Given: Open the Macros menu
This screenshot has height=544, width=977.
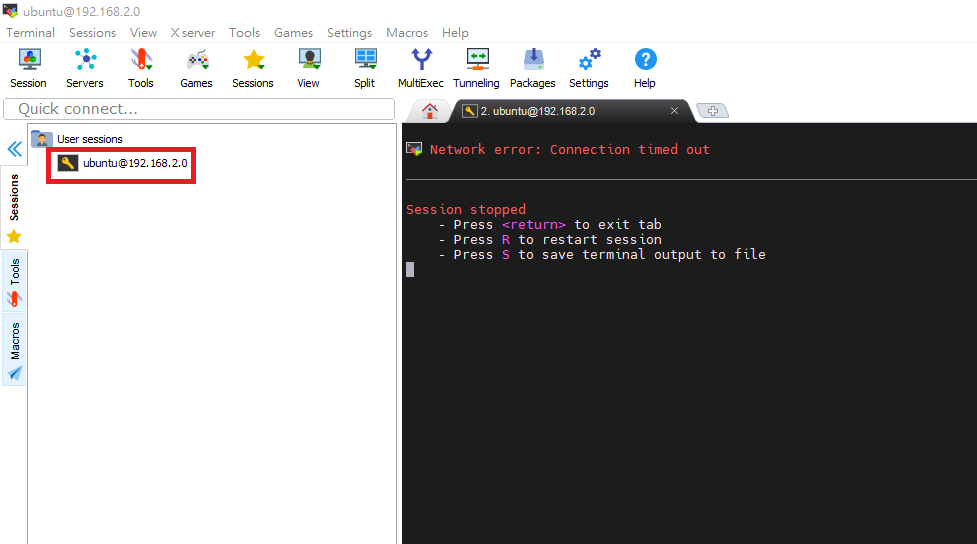Looking at the screenshot, I should point(407,33).
